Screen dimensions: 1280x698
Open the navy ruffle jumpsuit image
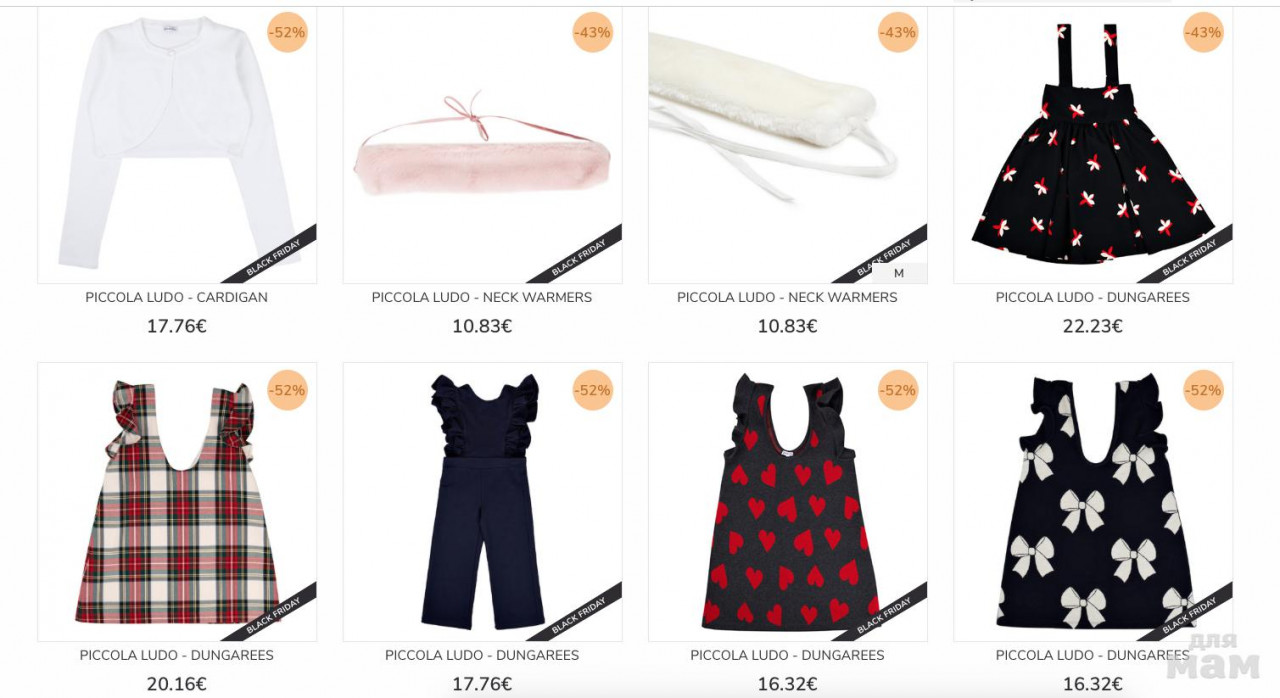pyautogui.click(x=482, y=502)
